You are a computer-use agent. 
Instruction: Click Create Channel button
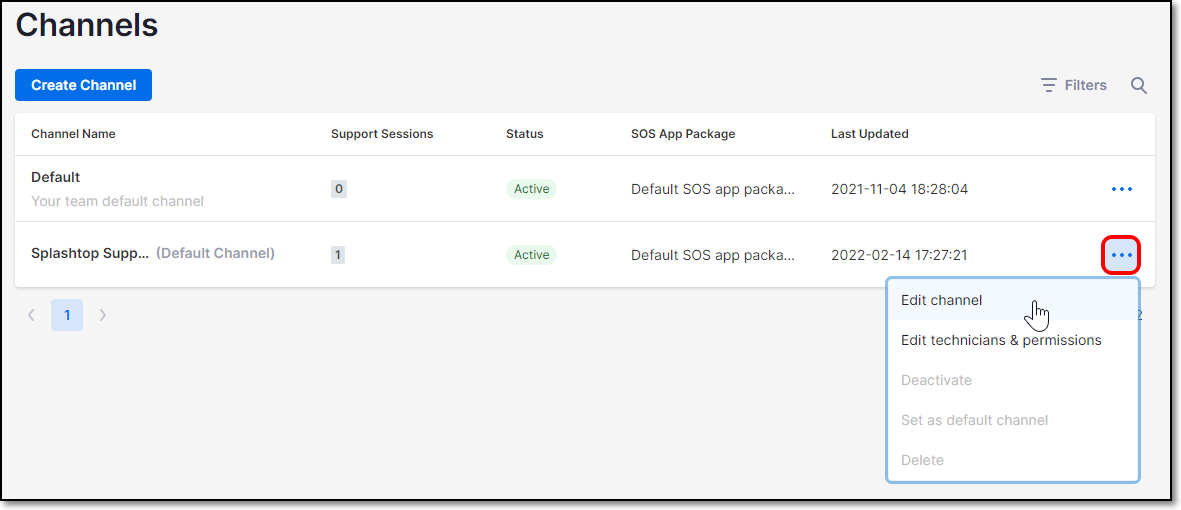pyautogui.click(x=84, y=85)
